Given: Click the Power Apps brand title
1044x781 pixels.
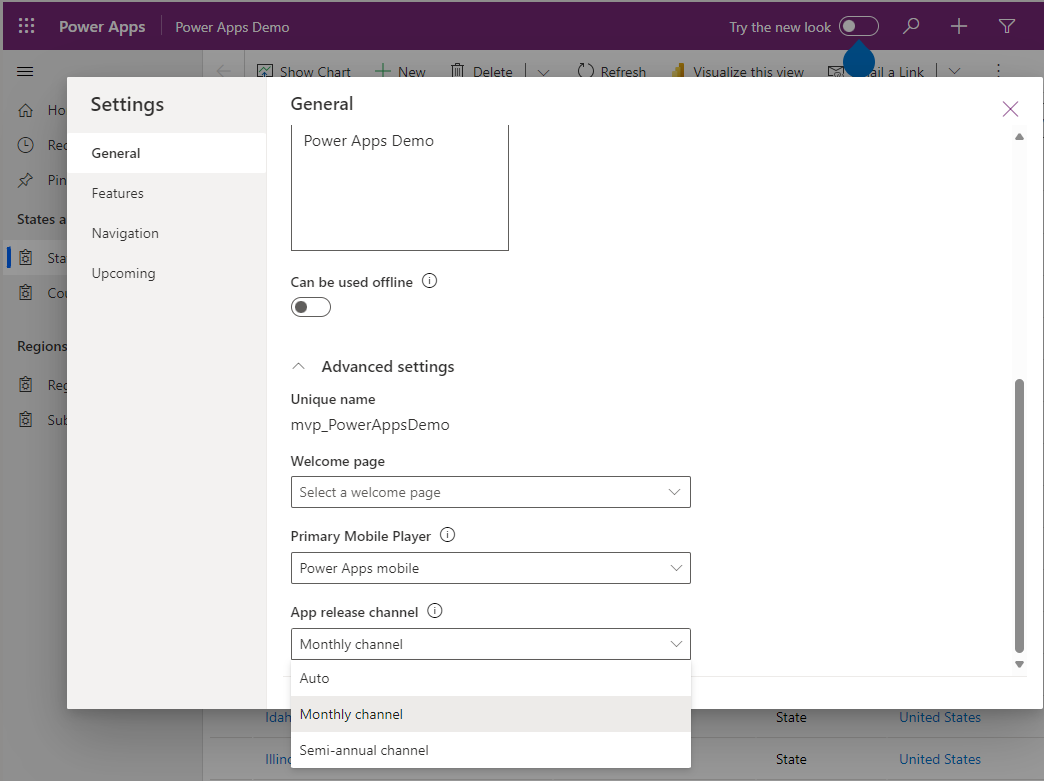Looking at the screenshot, I should coord(102,27).
